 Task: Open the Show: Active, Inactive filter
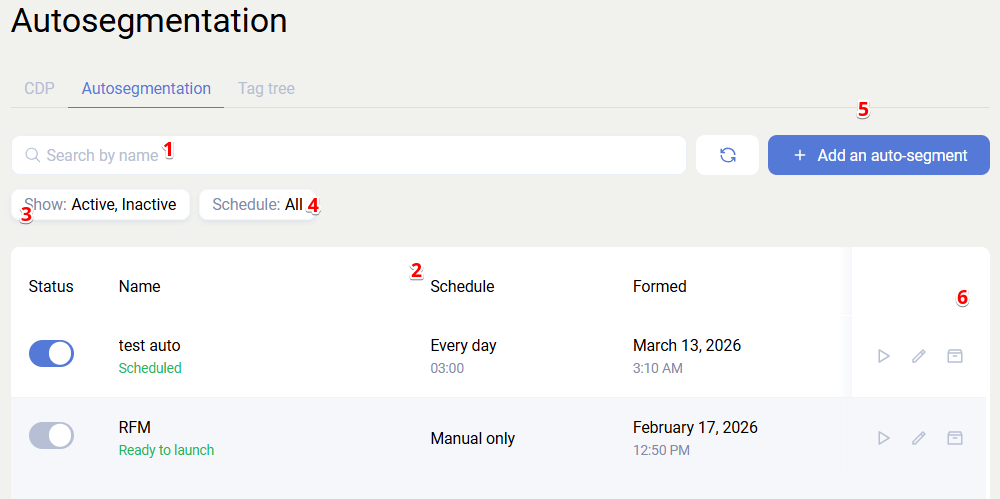[101, 205]
